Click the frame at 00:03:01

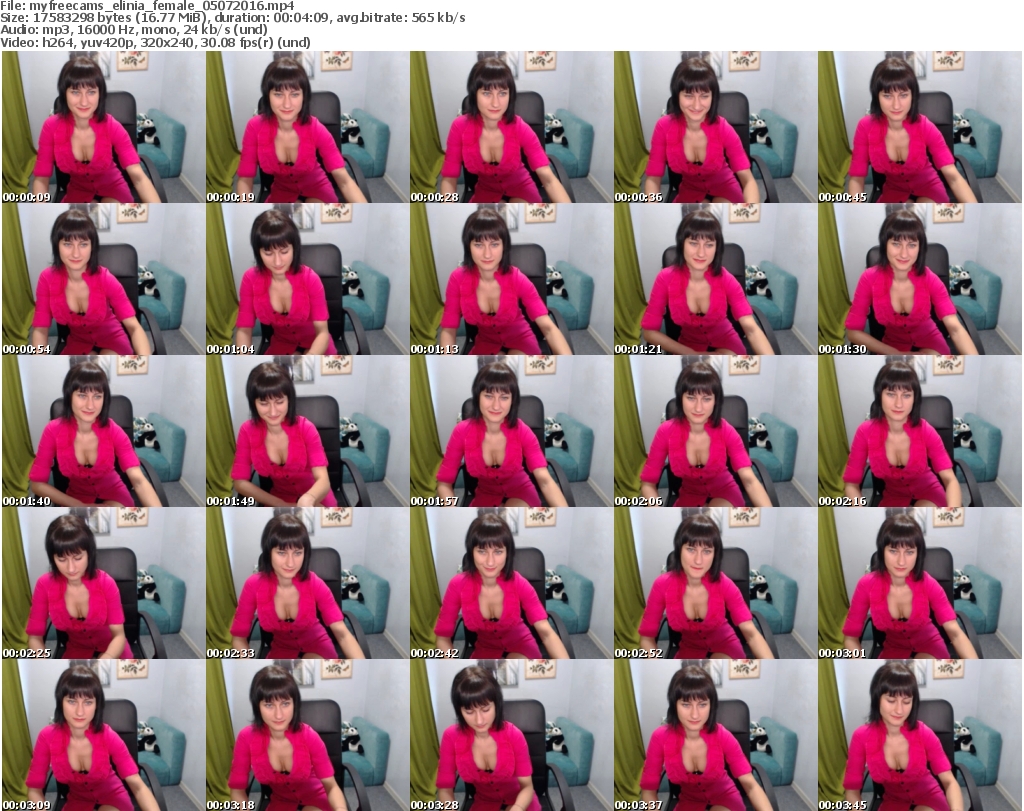920,583
